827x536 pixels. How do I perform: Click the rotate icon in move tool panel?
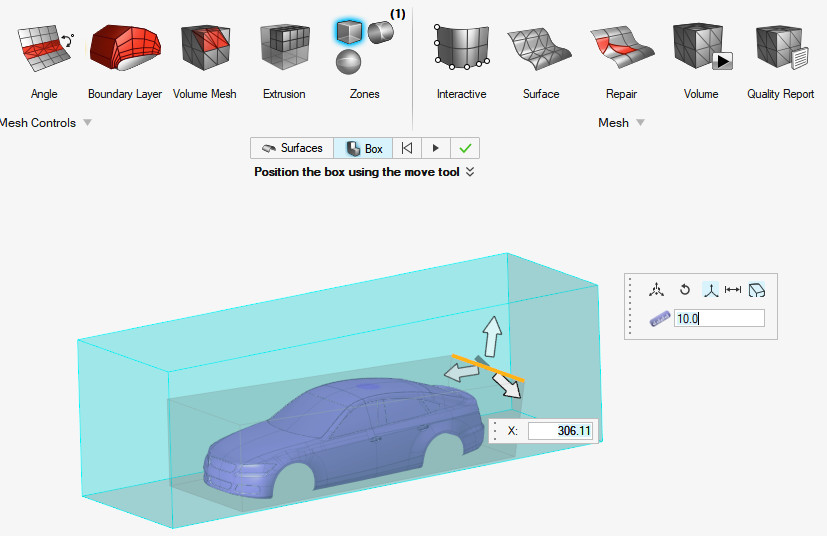[685, 290]
